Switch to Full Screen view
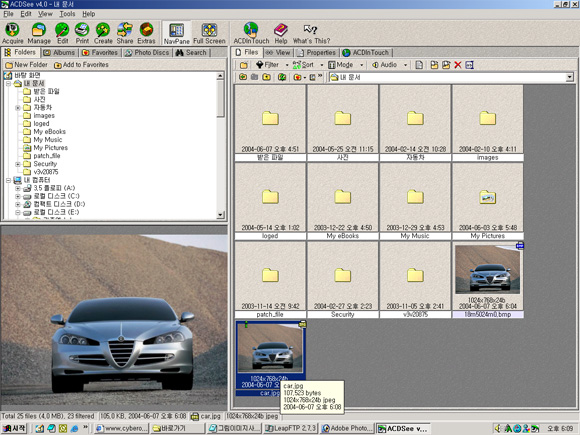 click(209, 33)
